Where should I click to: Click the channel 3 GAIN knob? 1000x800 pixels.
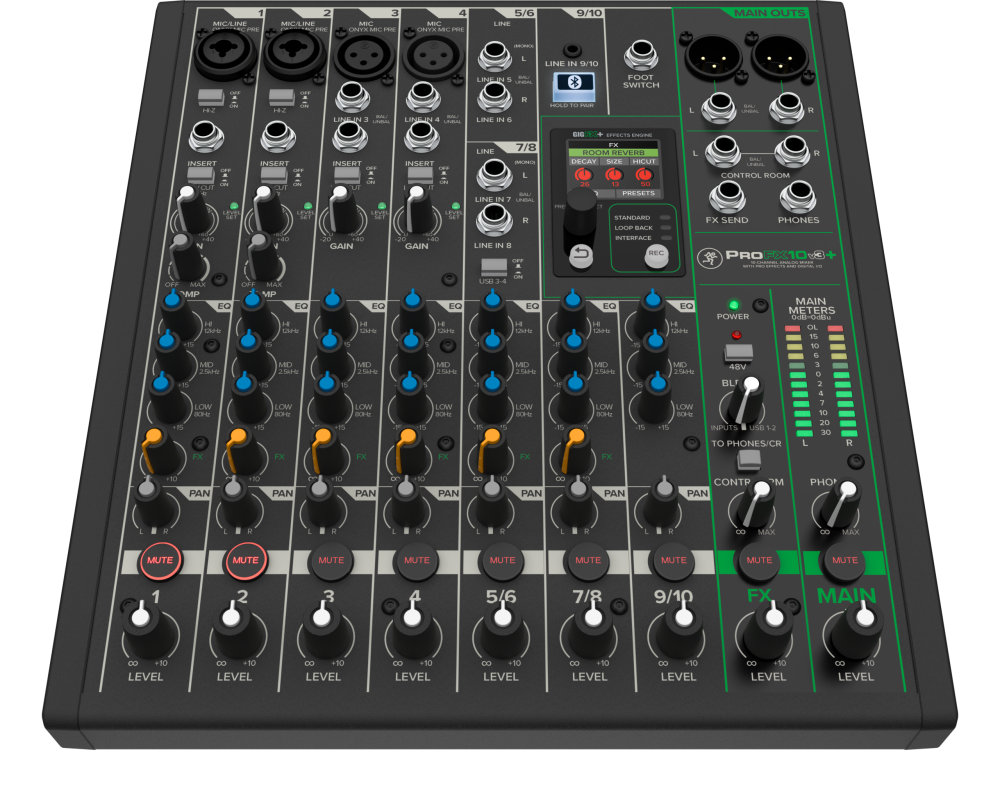(x=344, y=210)
